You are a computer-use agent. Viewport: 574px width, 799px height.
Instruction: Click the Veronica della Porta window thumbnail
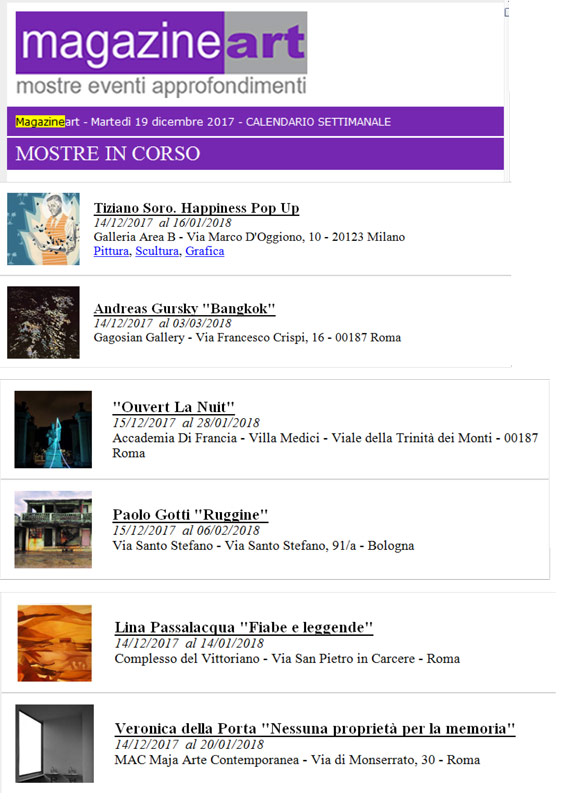tap(55, 743)
